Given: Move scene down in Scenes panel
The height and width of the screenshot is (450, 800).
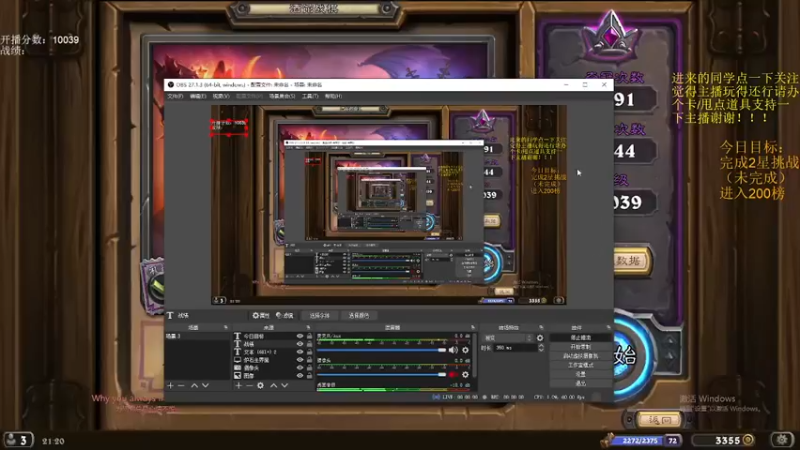Looking at the screenshot, I should click(206, 386).
